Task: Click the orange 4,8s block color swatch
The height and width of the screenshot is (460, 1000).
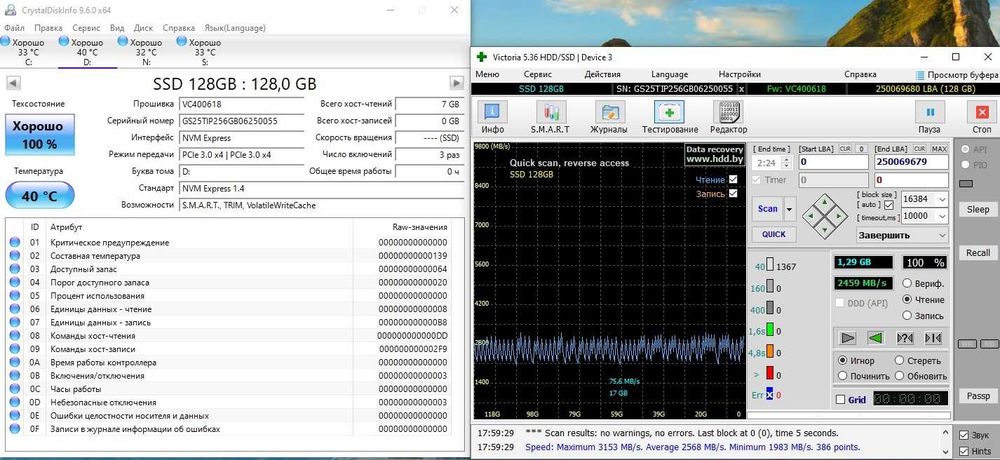Action: click(770, 352)
